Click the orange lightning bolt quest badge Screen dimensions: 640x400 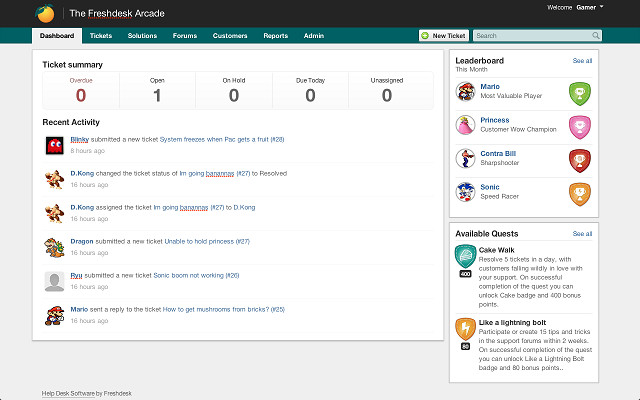(x=465, y=329)
